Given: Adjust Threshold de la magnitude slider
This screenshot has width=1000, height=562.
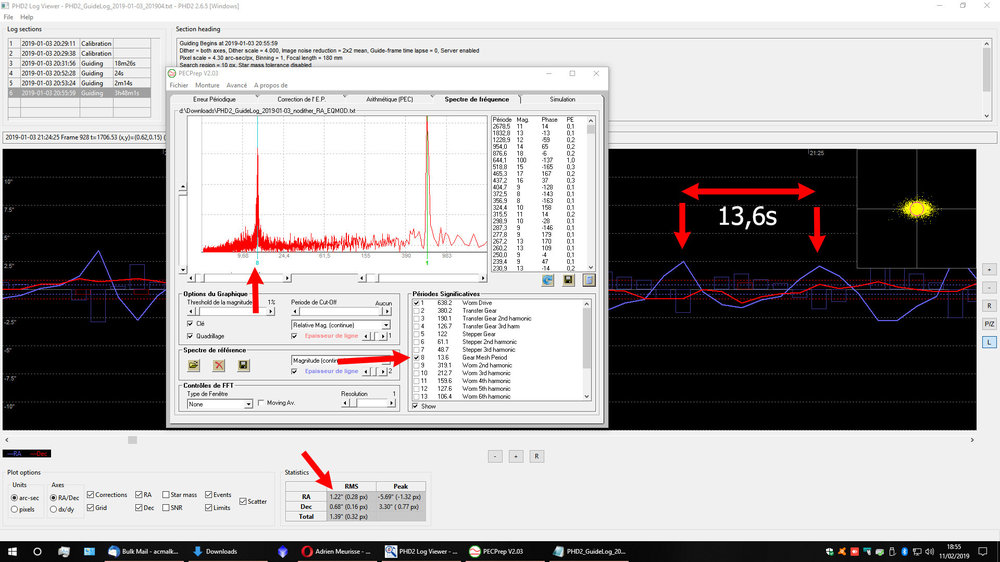Looking at the screenshot, I should pyautogui.click(x=231, y=311).
